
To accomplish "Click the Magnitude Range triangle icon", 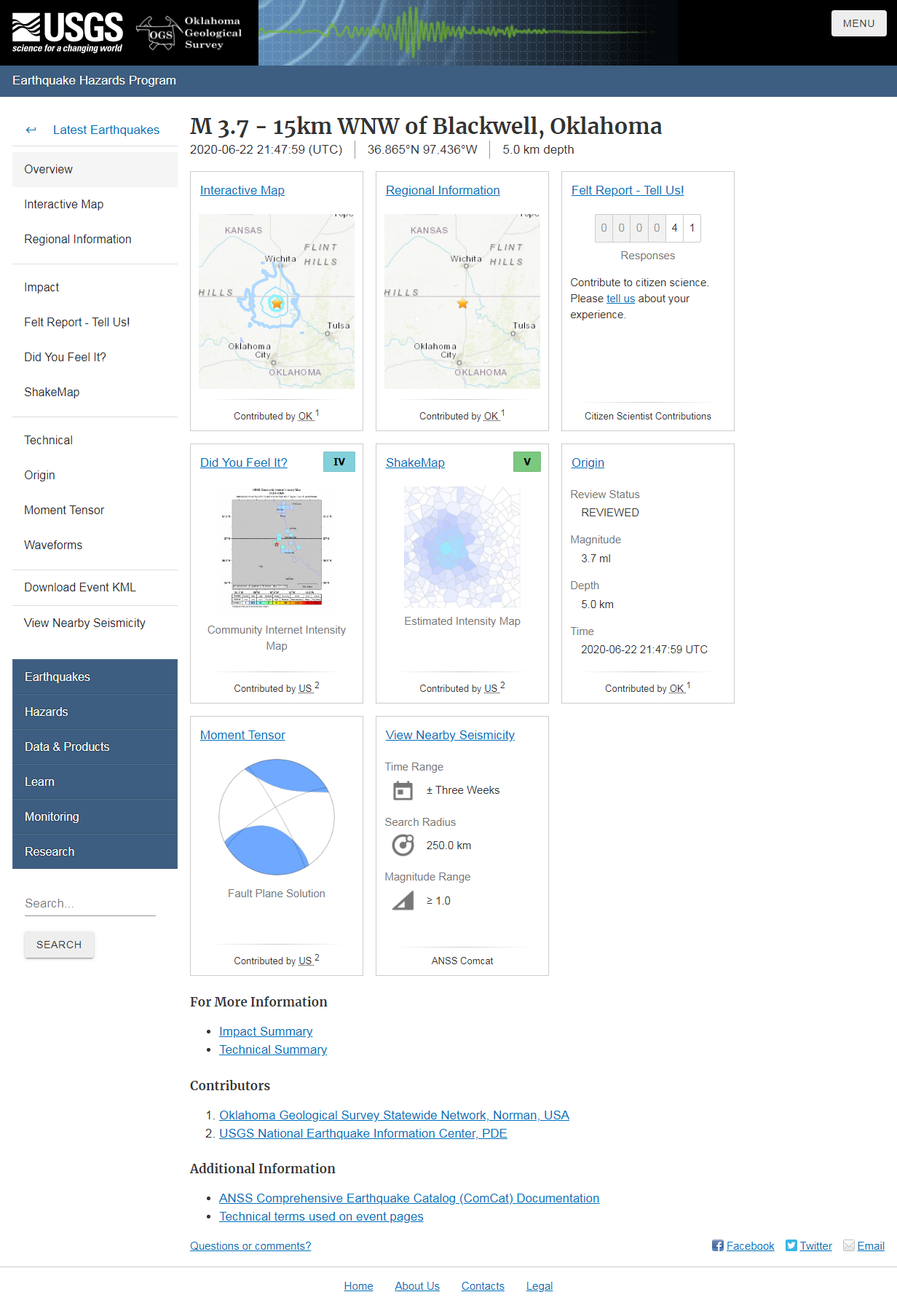I will pos(403,901).
